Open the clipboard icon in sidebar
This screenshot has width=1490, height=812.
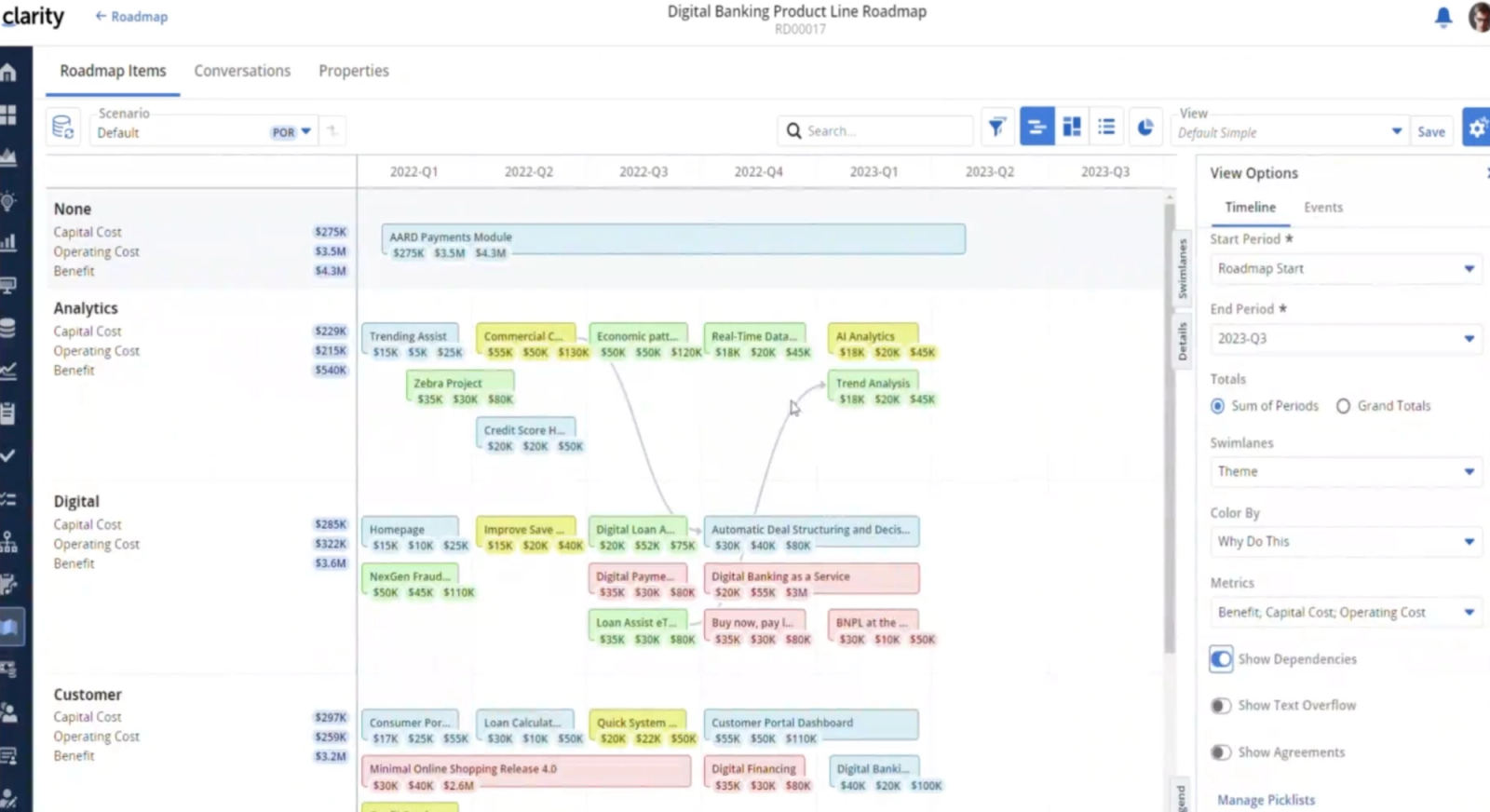(x=9, y=413)
